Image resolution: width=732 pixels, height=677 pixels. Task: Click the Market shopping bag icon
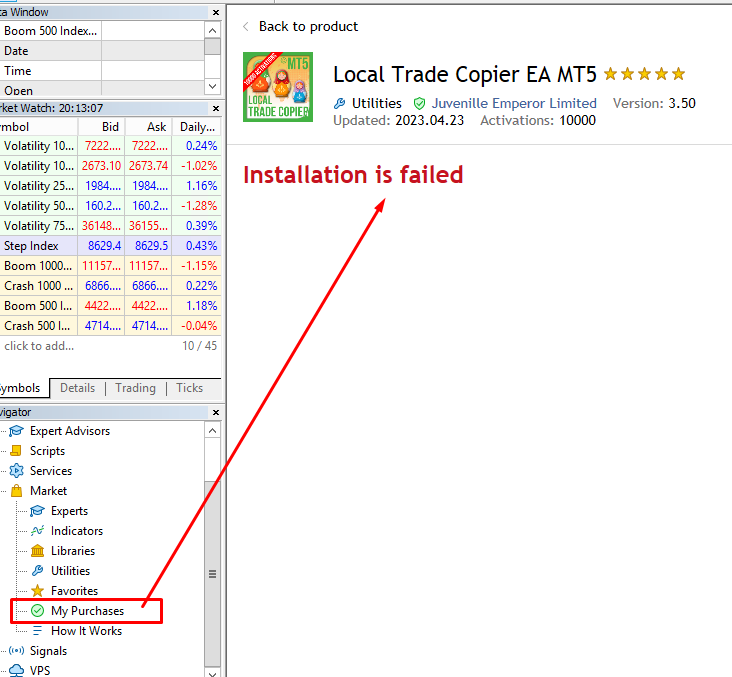pos(16,491)
